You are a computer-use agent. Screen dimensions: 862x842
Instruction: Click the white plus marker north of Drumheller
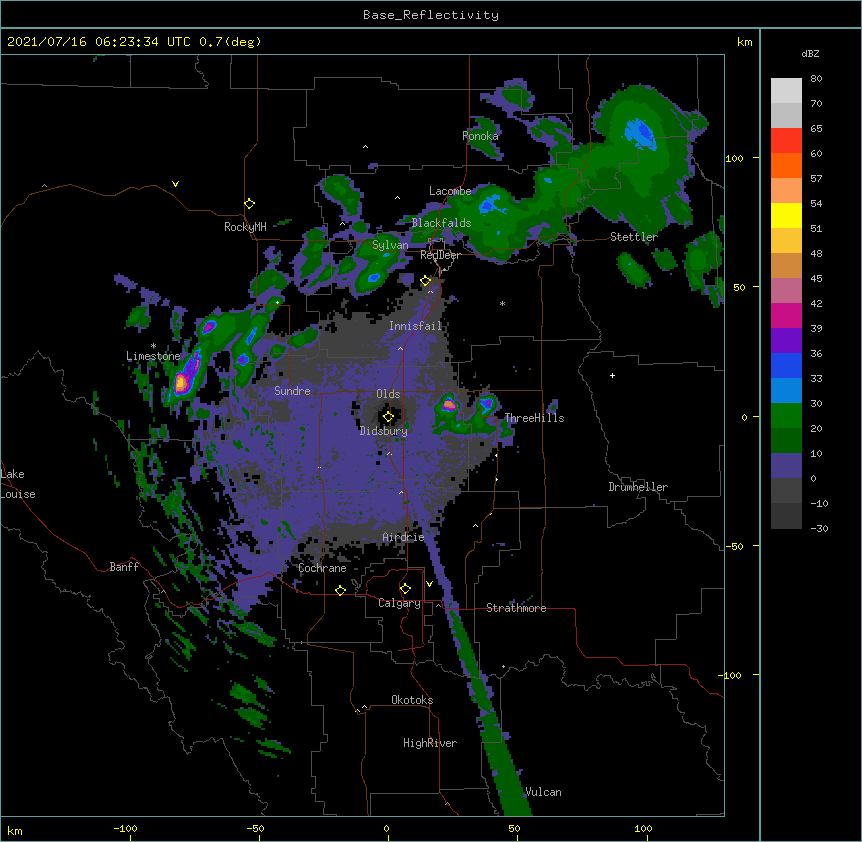tap(612, 375)
